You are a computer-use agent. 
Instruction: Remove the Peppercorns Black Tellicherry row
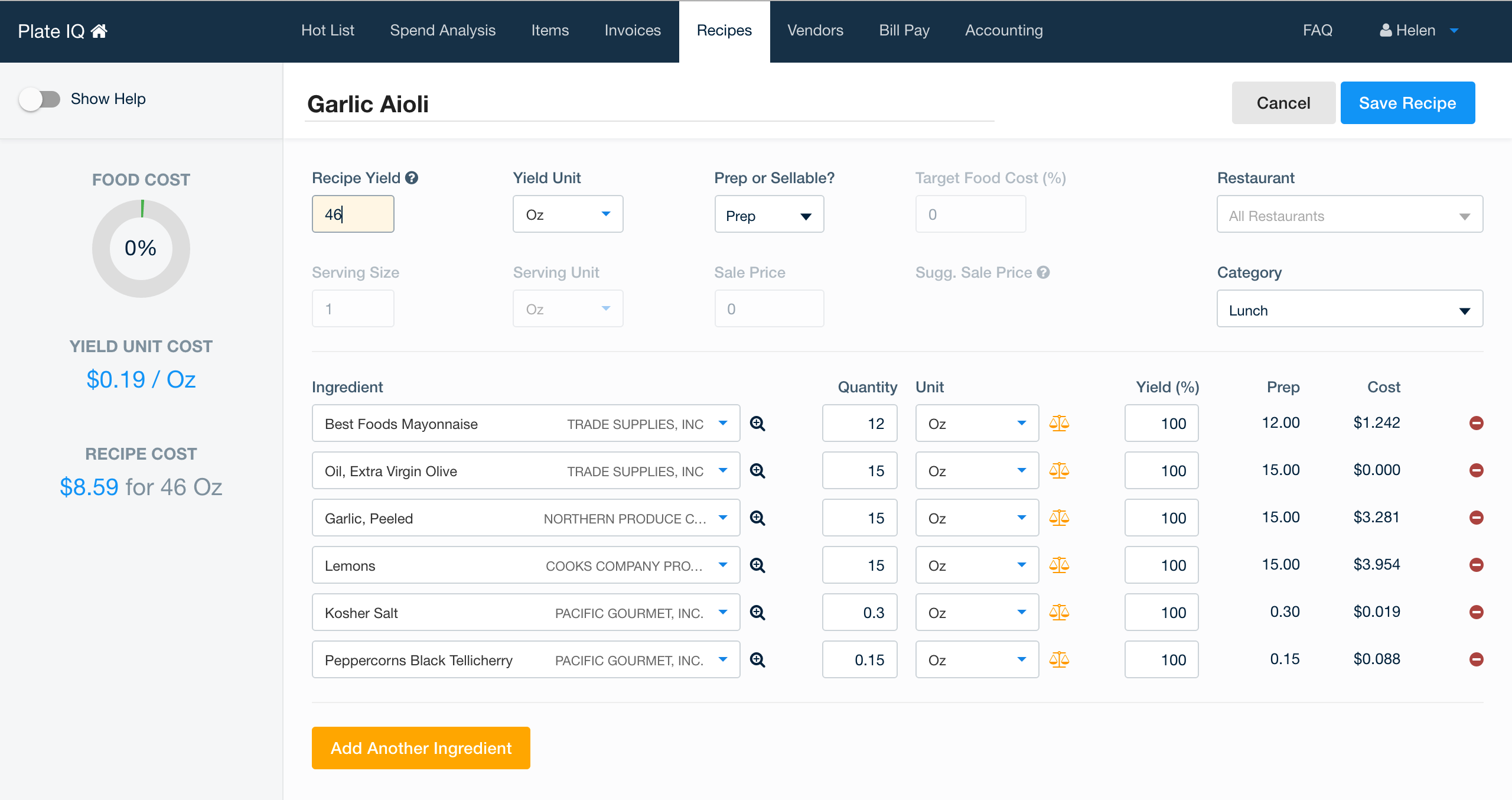pos(1476,659)
